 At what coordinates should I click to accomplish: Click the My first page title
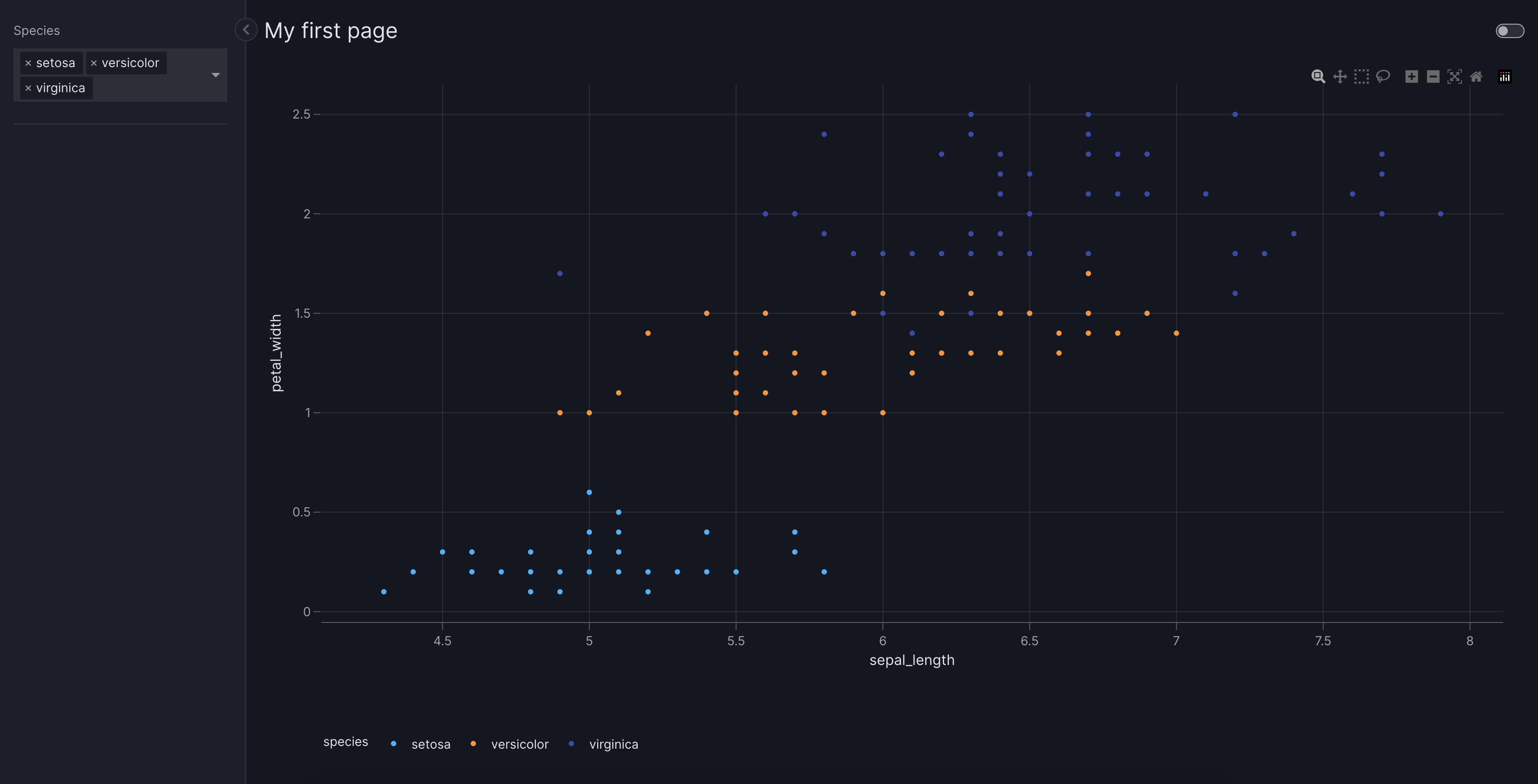click(330, 30)
